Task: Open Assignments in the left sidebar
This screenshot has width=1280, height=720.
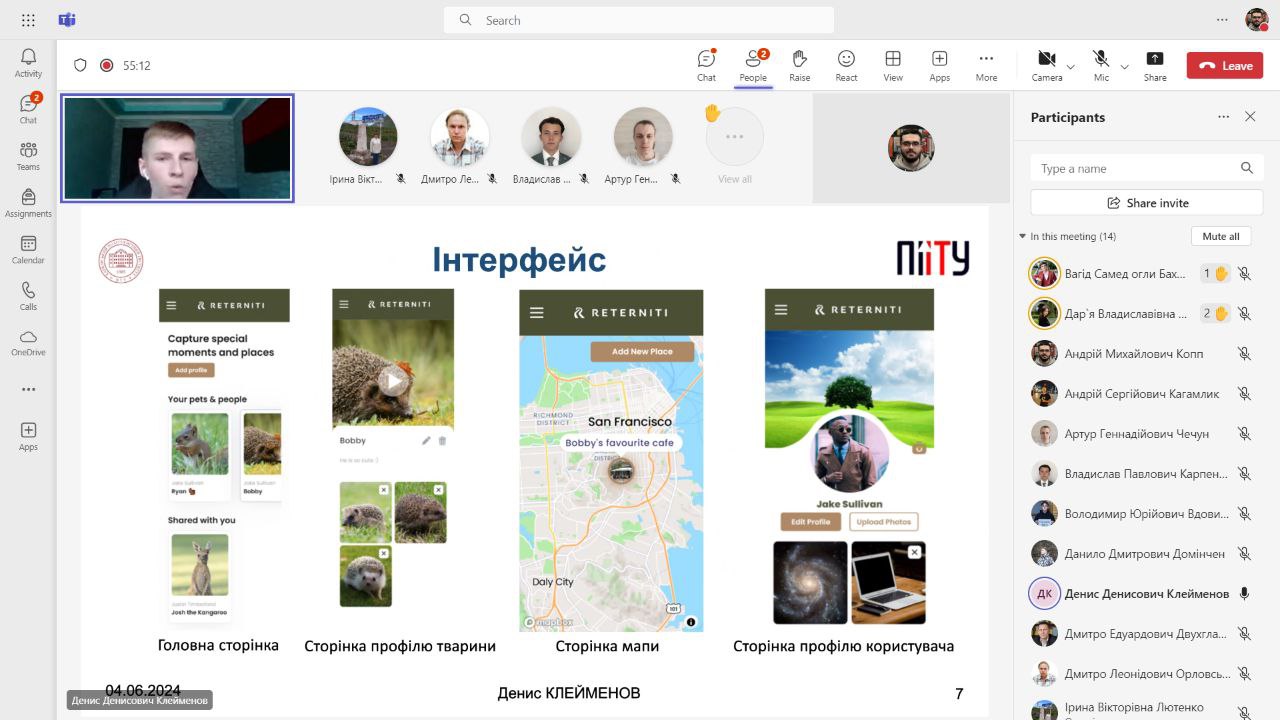Action: tap(28, 203)
